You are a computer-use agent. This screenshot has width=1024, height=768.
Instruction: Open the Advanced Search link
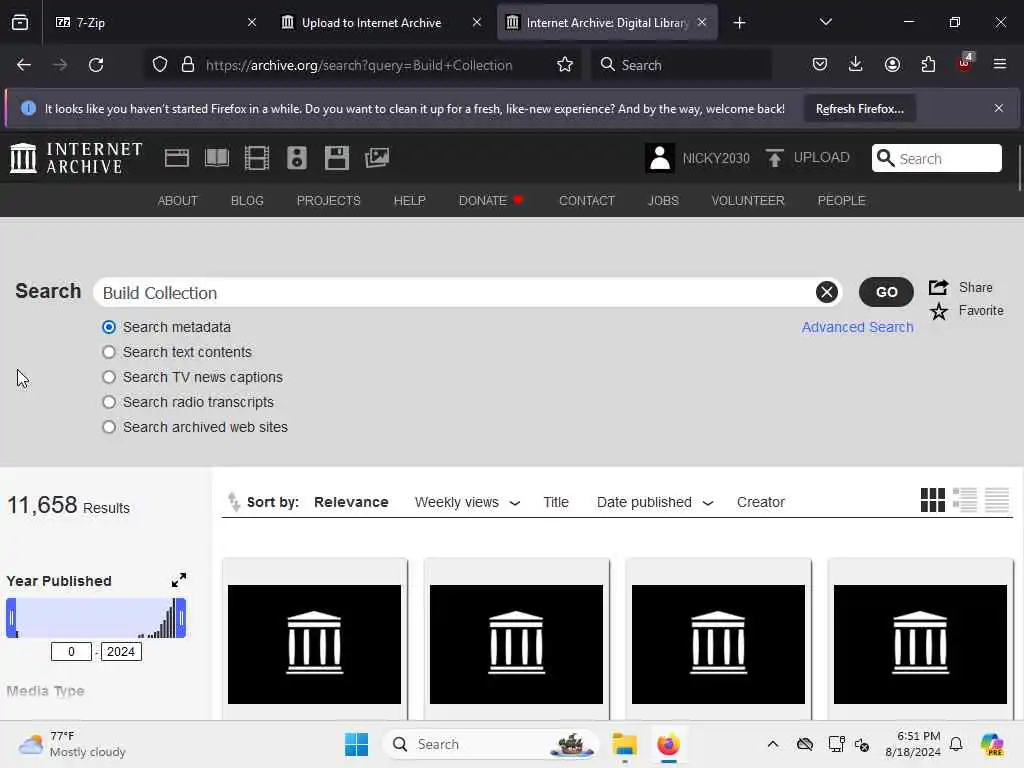point(857,327)
